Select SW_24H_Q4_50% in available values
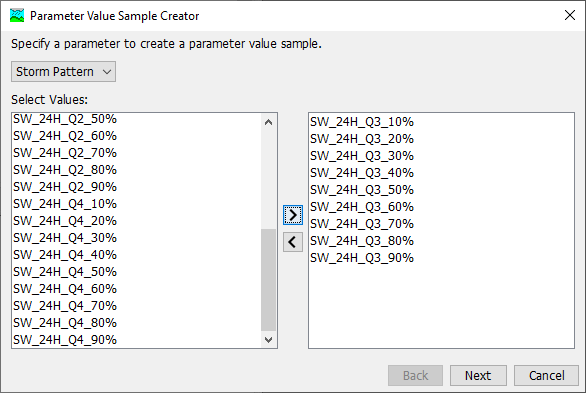The width and height of the screenshot is (586, 393). coord(137,272)
